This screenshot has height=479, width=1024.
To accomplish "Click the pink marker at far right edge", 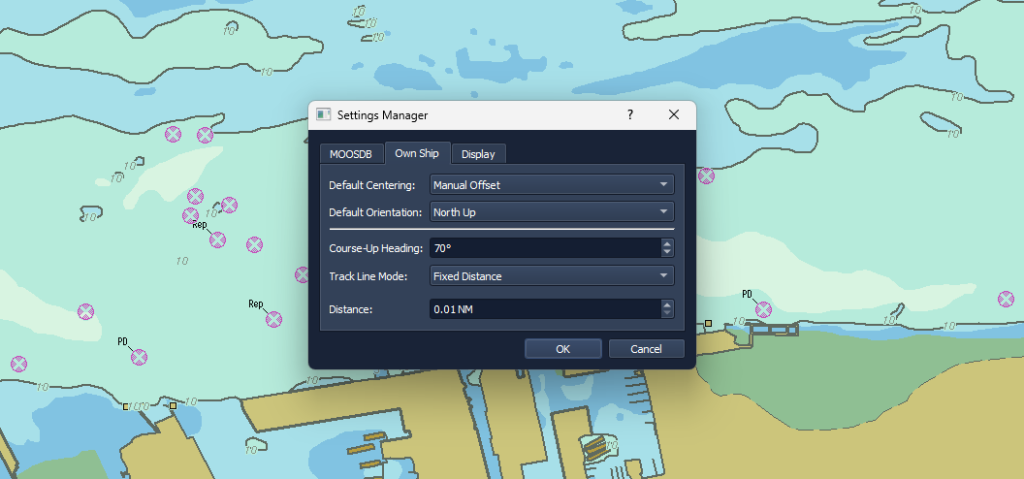I will (x=1005, y=299).
